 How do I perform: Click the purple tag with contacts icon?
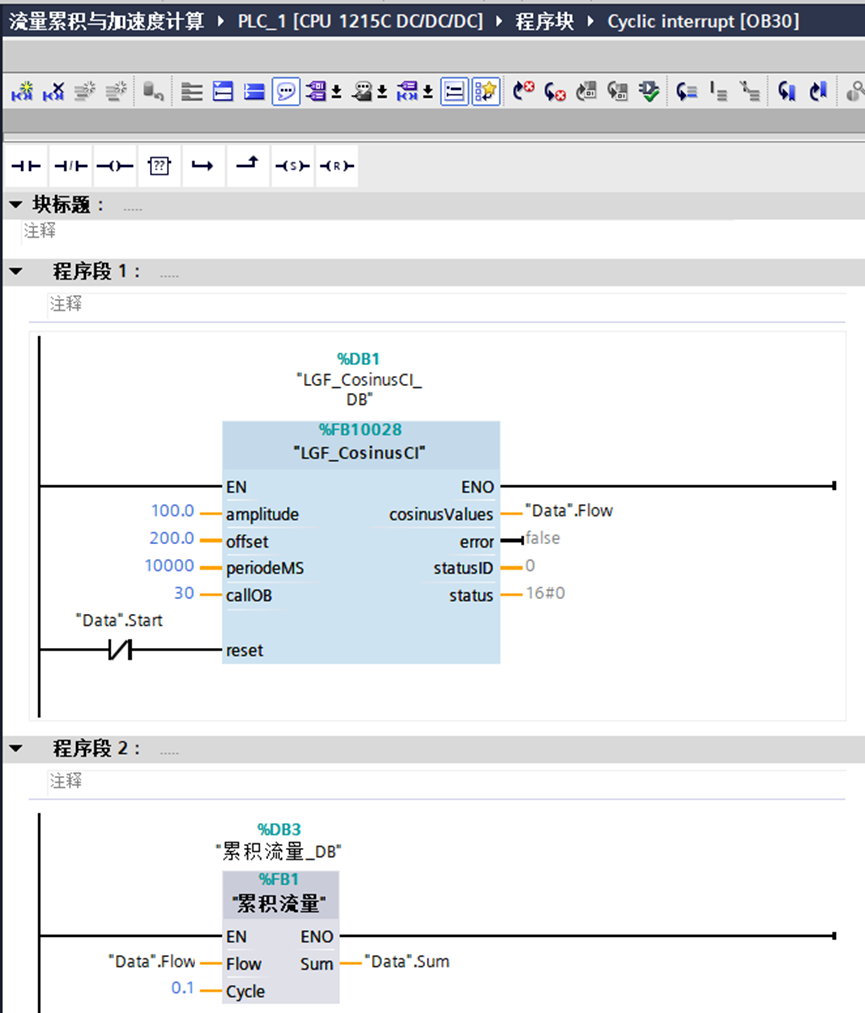click(408, 92)
